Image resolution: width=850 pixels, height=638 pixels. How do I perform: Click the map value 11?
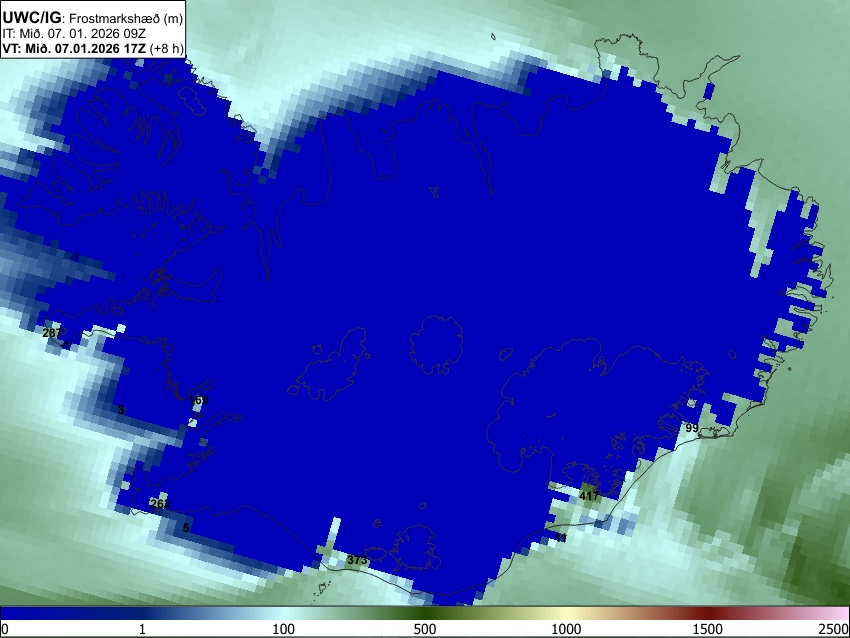[561, 538]
